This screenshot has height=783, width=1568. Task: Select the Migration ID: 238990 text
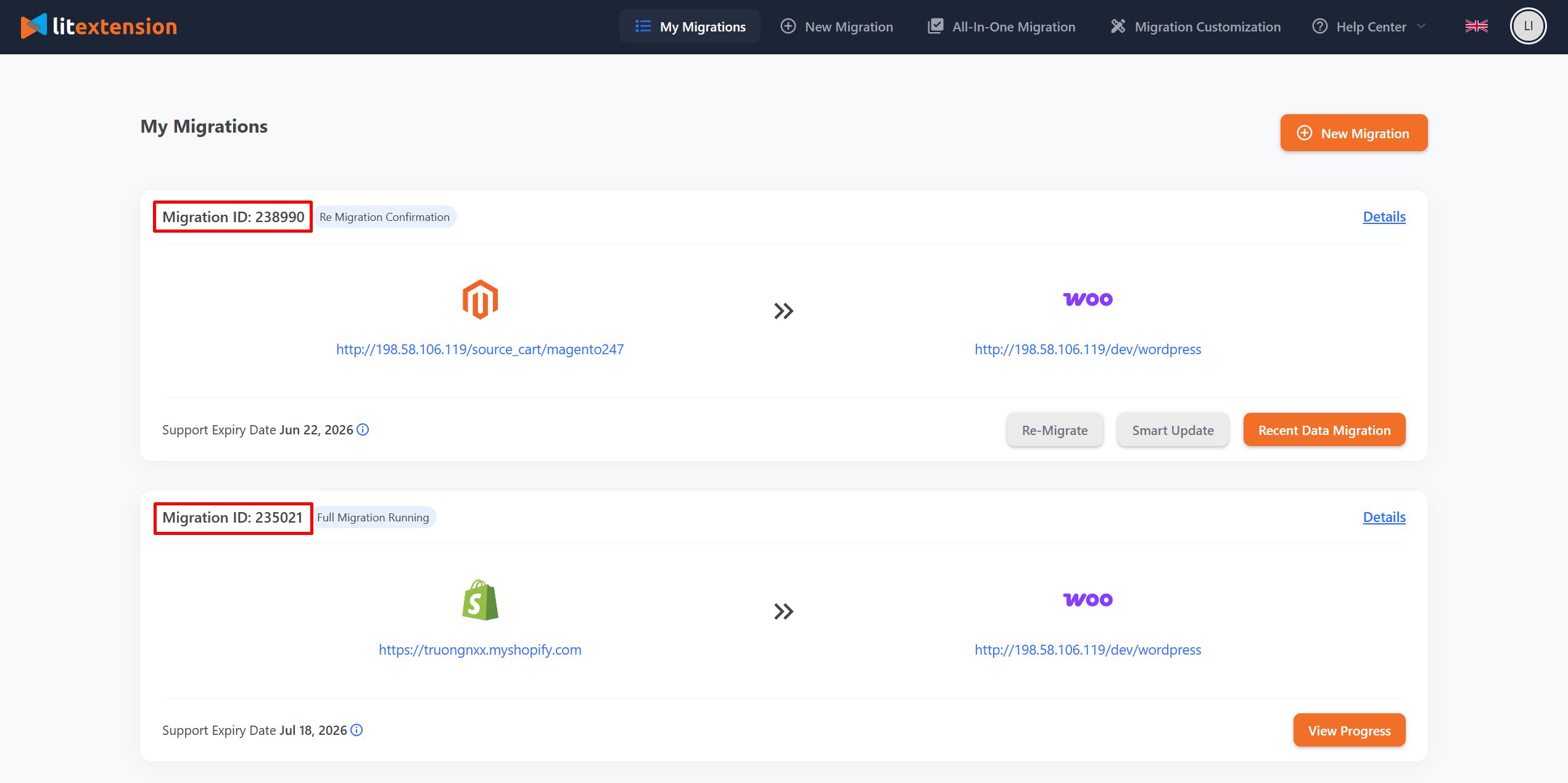coord(233,217)
